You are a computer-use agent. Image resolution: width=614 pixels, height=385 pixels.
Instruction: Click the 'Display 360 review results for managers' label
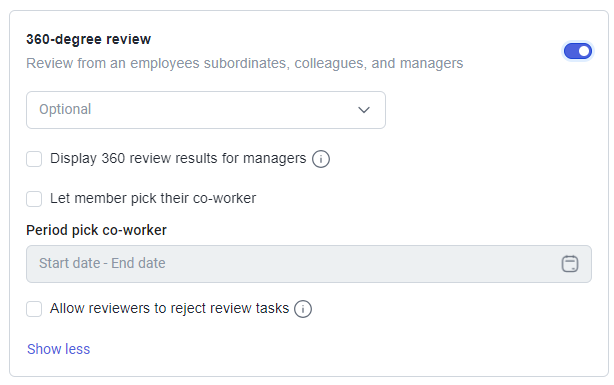[178, 158]
